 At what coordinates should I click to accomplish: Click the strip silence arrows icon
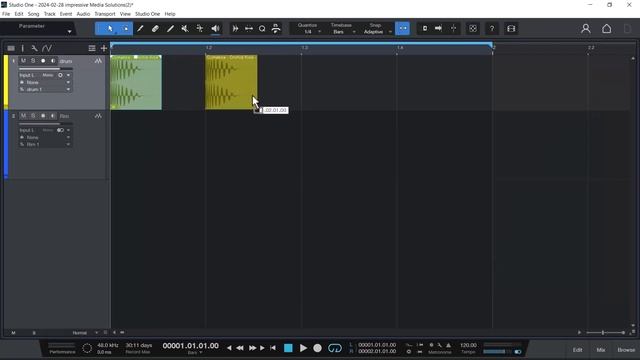pyautogui.click(x=249, y=29)
